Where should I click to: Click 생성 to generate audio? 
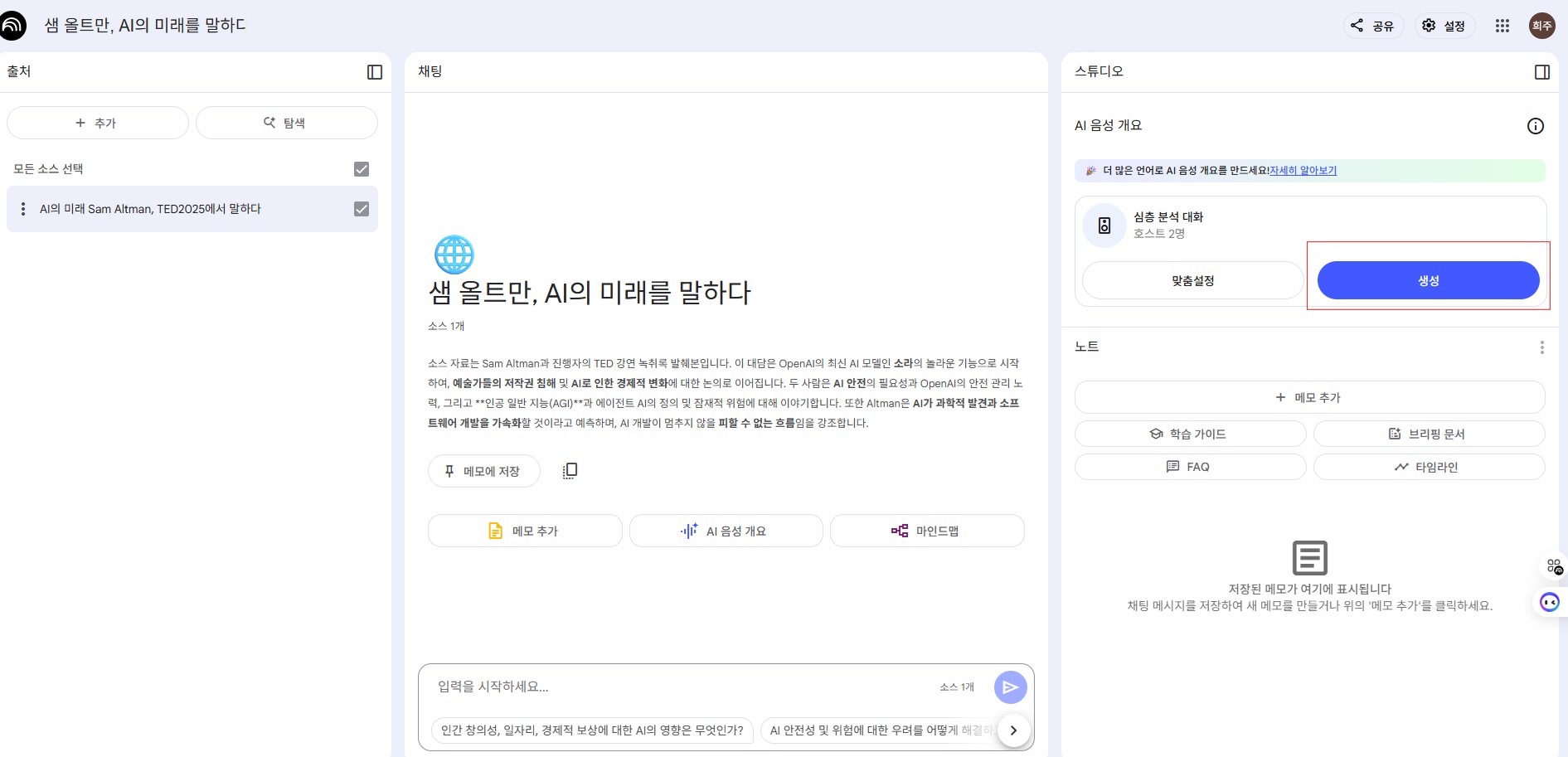coord(1429,281)
